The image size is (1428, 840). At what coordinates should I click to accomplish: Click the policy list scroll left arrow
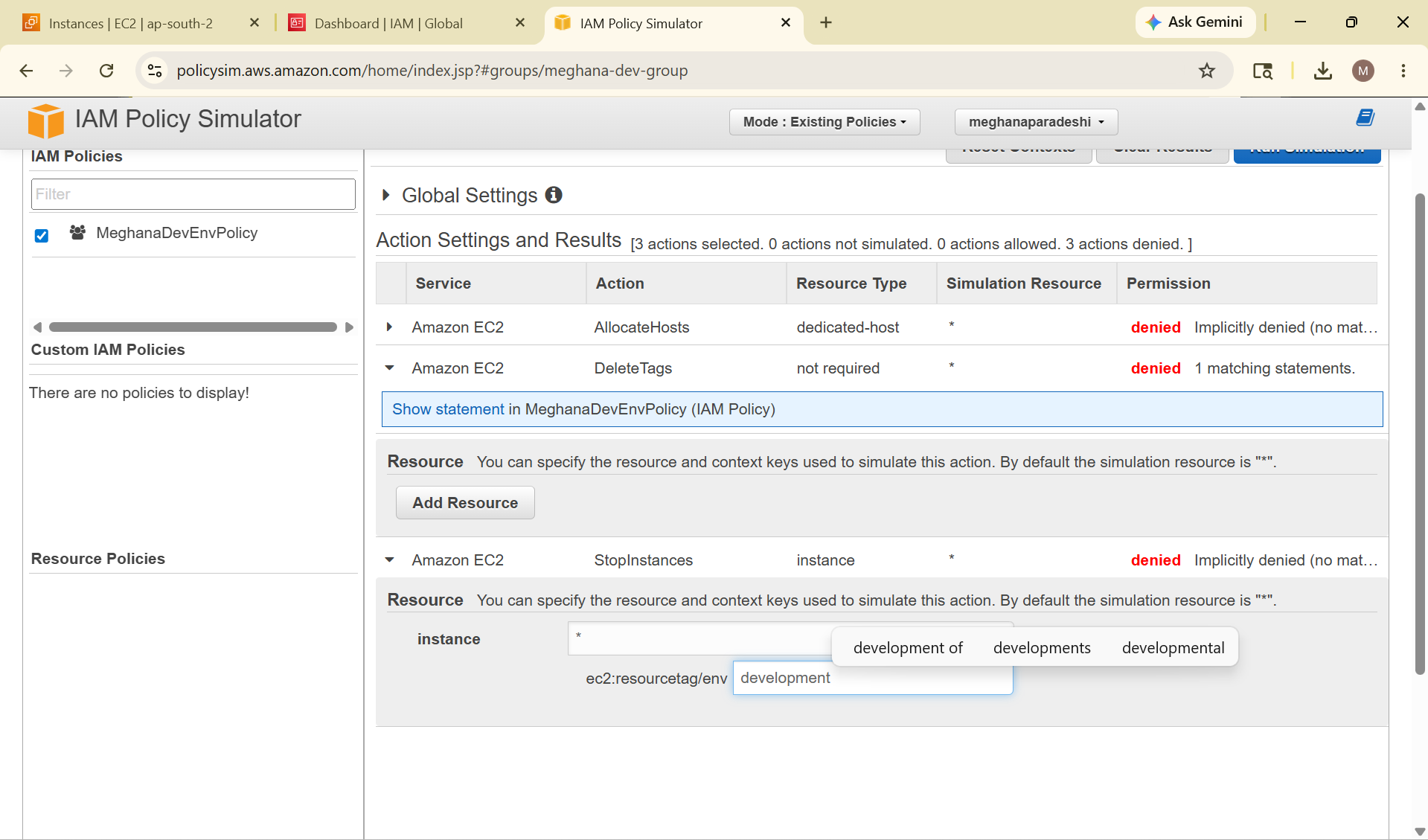click(37, 327)
